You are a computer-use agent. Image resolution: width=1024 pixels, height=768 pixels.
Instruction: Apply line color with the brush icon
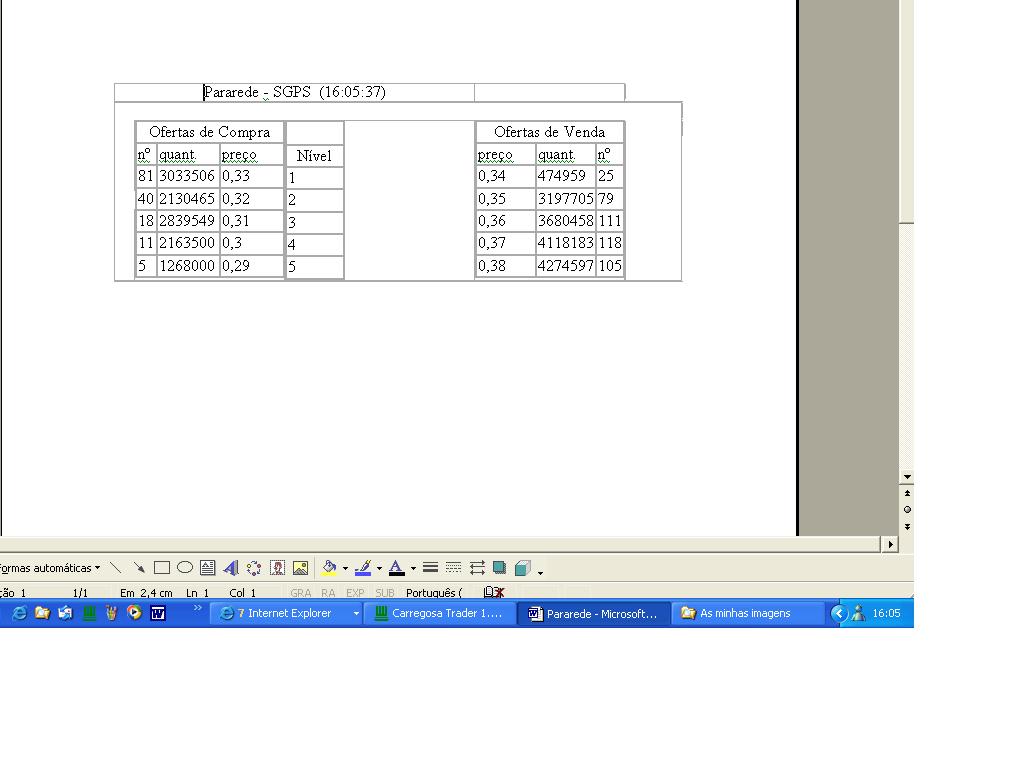[363, 568]
